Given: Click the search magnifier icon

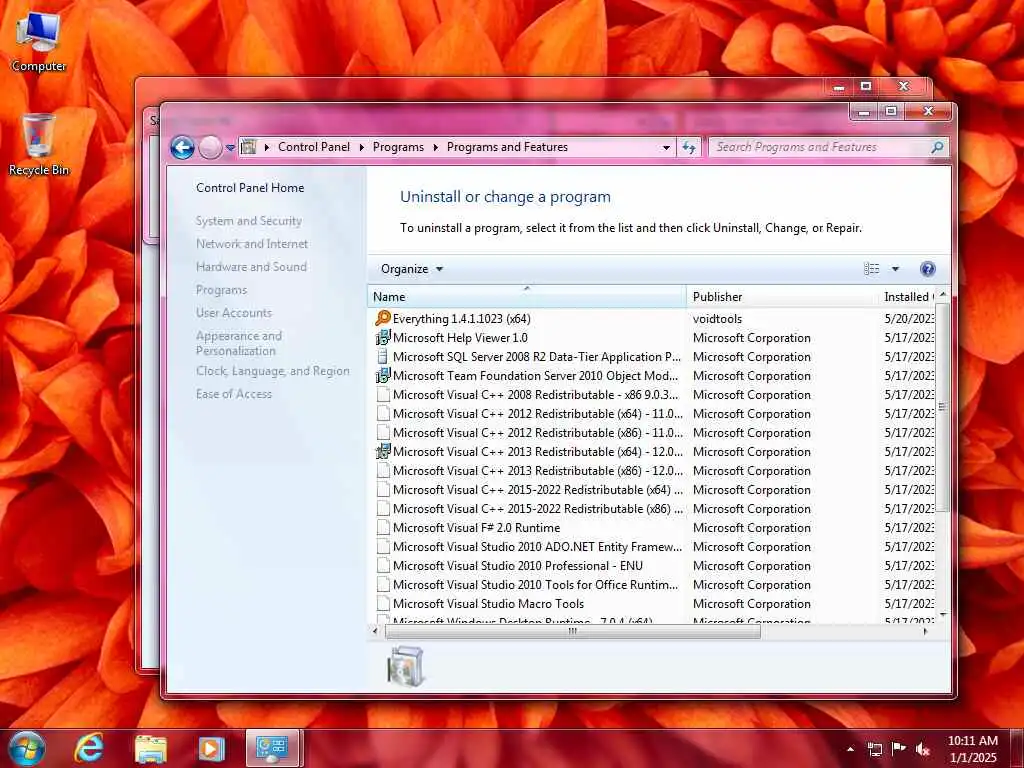Looking at the screenshot, I should [936, 147].
